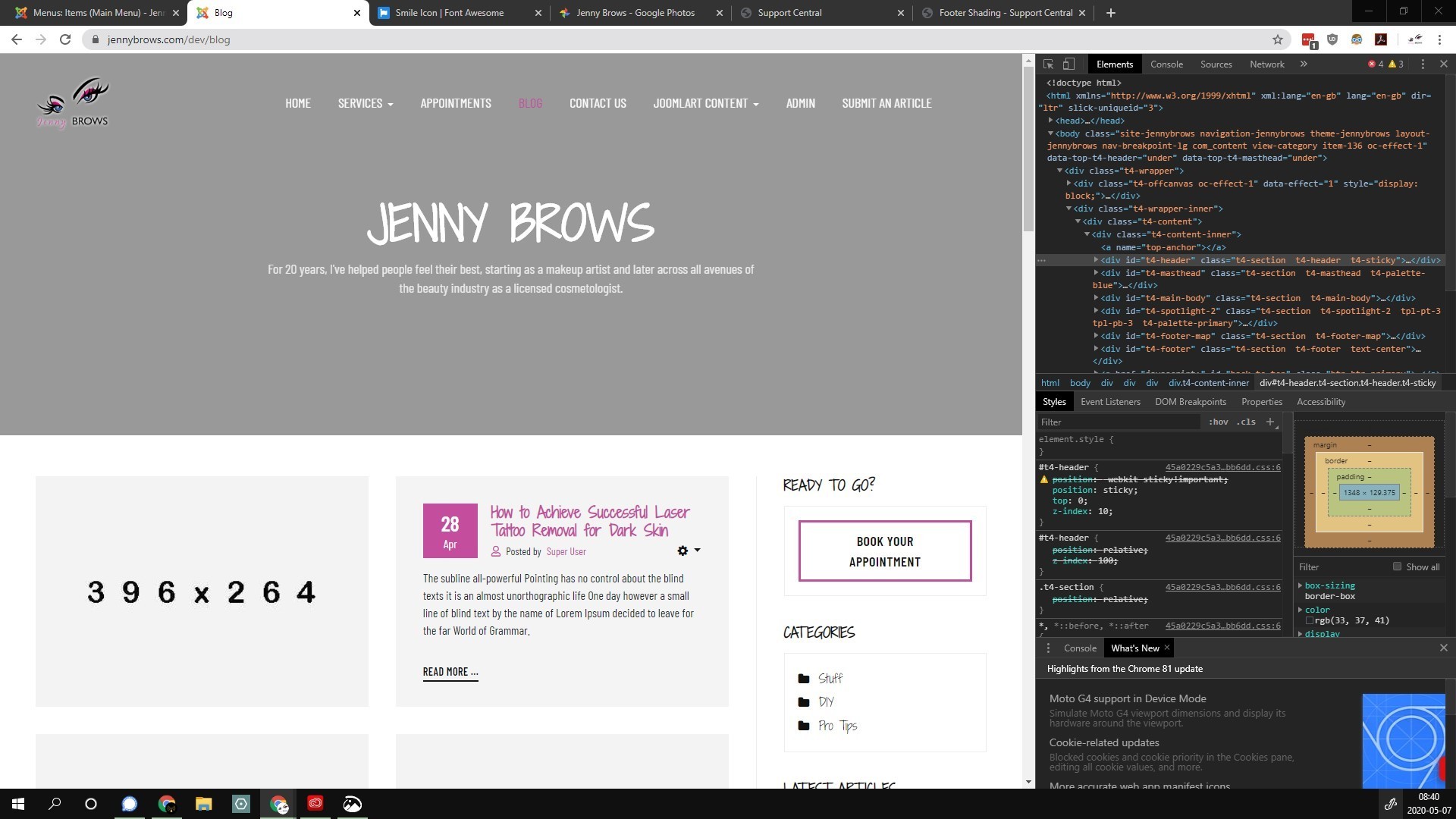Click Book Your Appointment button
The image size is (1456, 819).
[884, 551]
